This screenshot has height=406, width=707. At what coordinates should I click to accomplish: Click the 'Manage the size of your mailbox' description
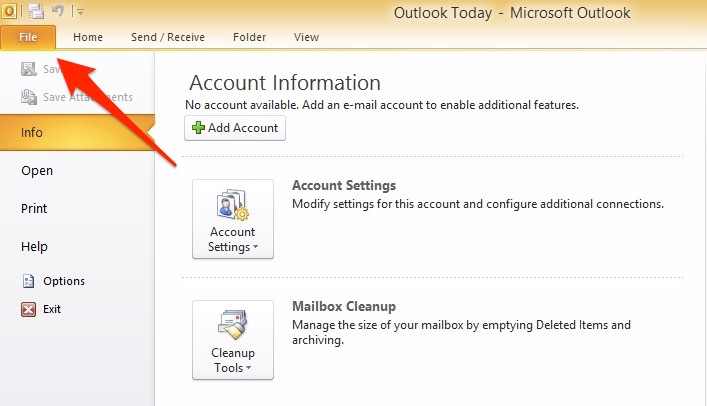point(461,332)
